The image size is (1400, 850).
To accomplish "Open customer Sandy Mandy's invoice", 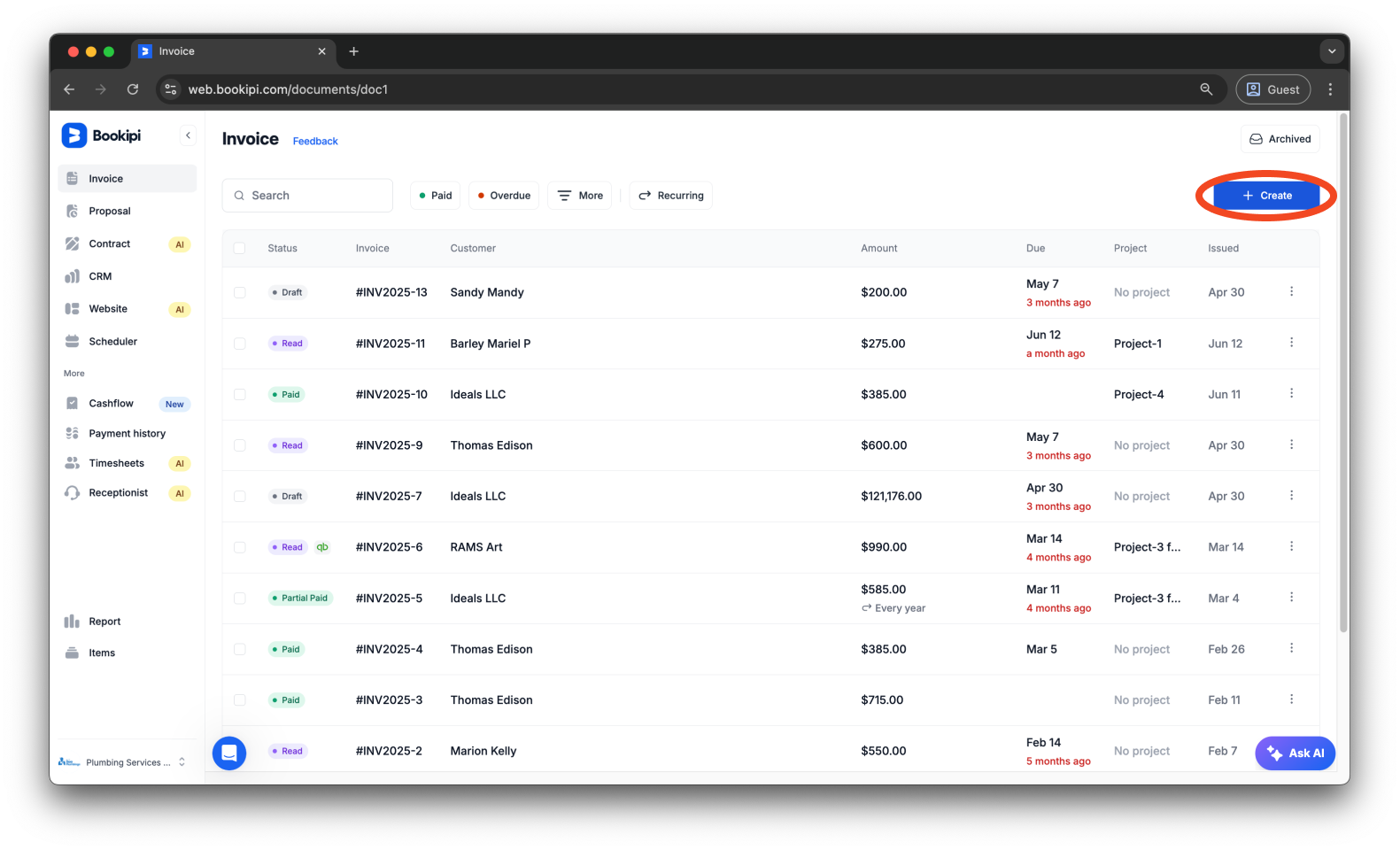I will click(x=487, y=292).
